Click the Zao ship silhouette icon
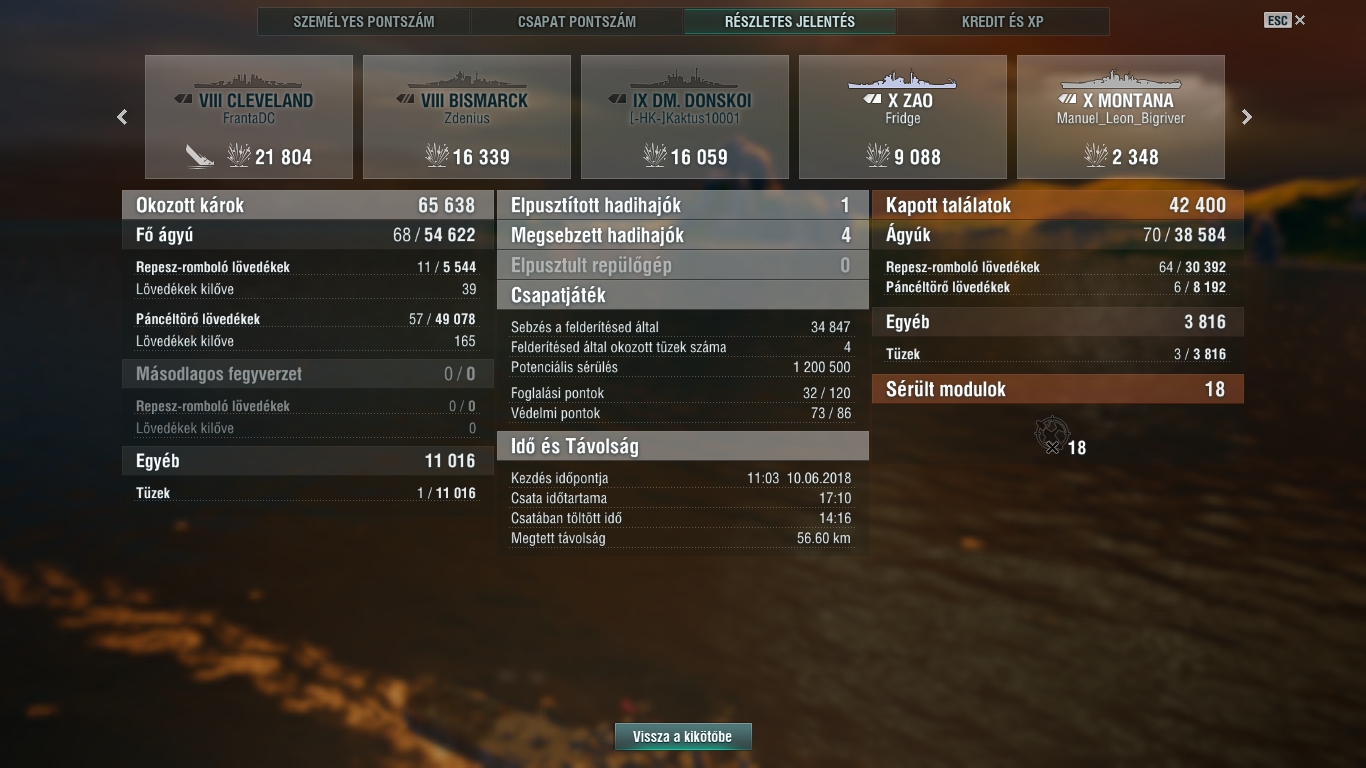The height and width of the screenshot is (768, 1366). [x=902, y=79]
